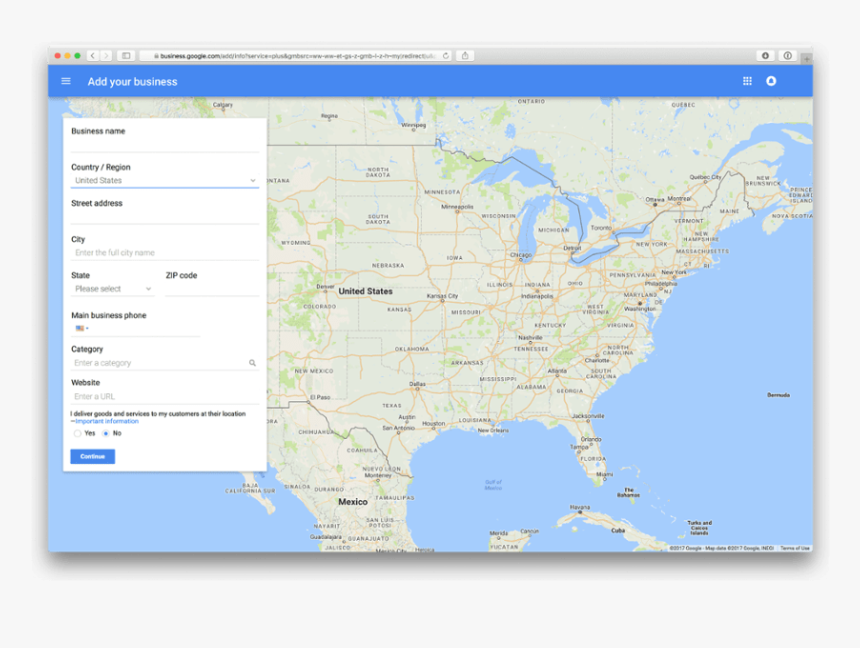Open the Google account avatar
The image size is (860, 648).
coord(771,81)
